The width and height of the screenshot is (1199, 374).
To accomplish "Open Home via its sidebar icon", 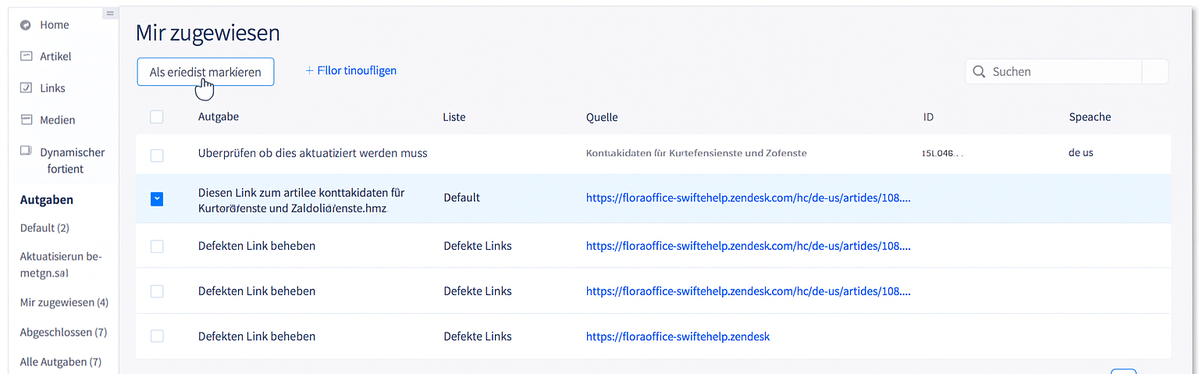I will (25, 25).
